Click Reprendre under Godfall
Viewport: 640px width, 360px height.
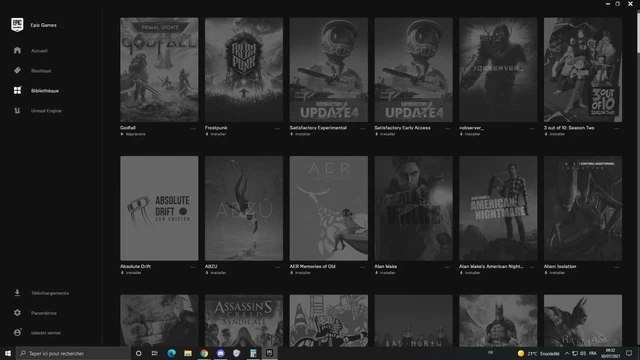(133, 134)
